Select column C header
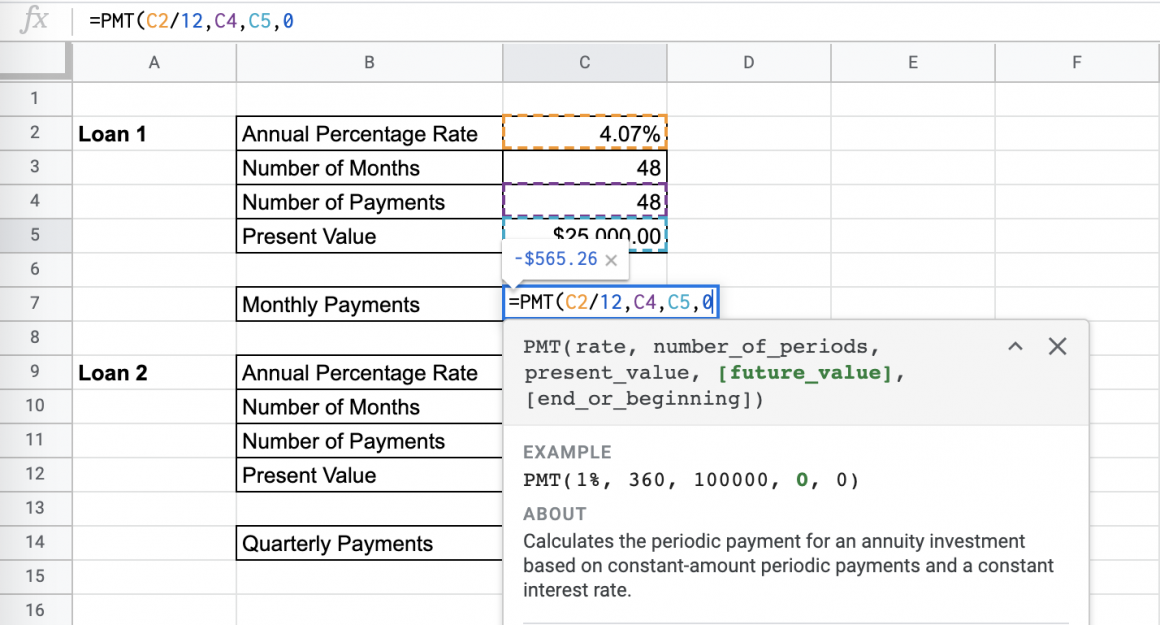 (x=584, y=61)
